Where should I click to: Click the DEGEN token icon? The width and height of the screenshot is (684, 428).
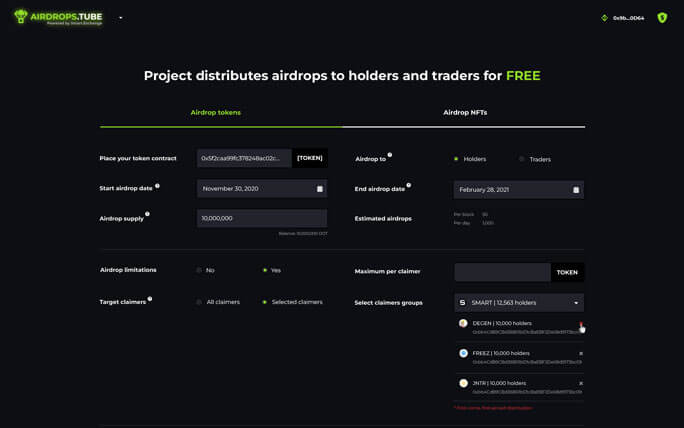coord(463,323)
